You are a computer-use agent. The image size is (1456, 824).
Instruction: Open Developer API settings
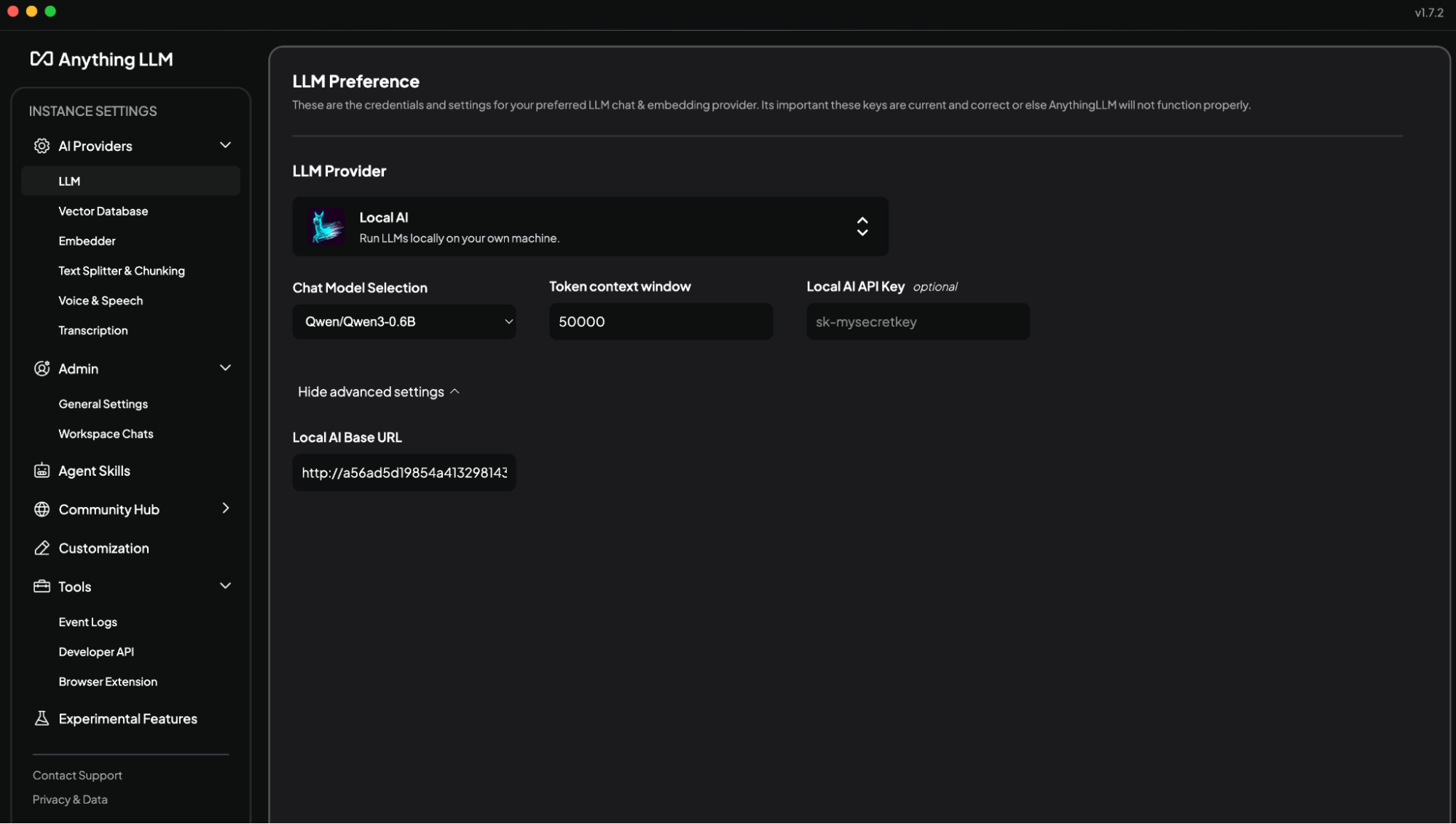(x=97, y=652)
